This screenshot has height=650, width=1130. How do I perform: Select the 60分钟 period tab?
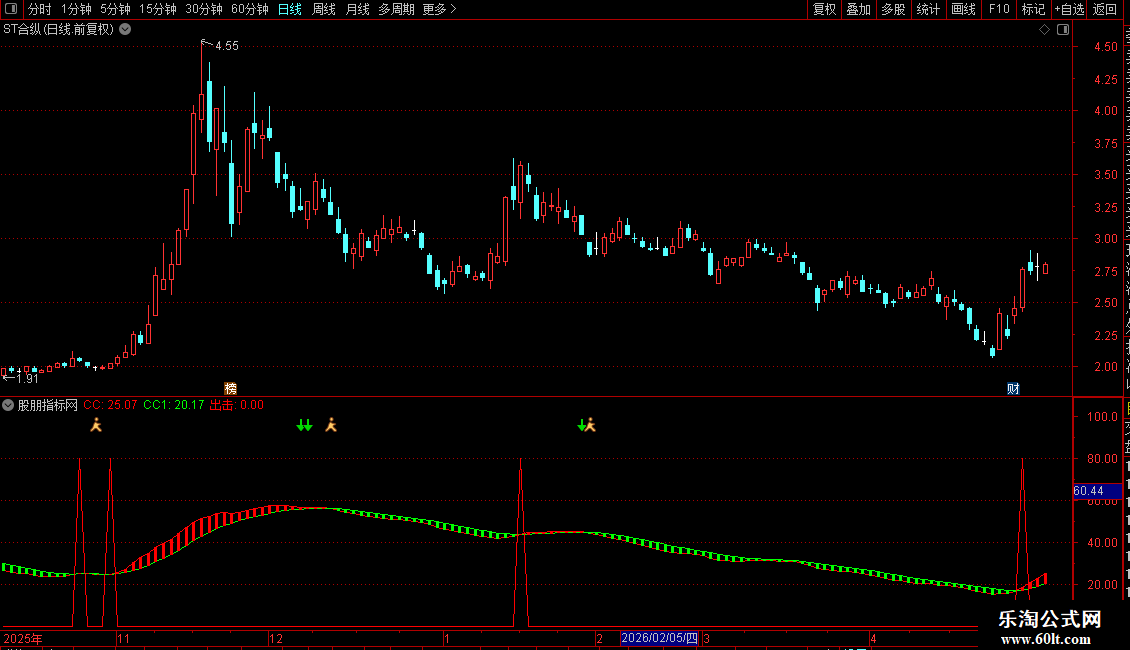pyautogui.click(x=249, y=9)
